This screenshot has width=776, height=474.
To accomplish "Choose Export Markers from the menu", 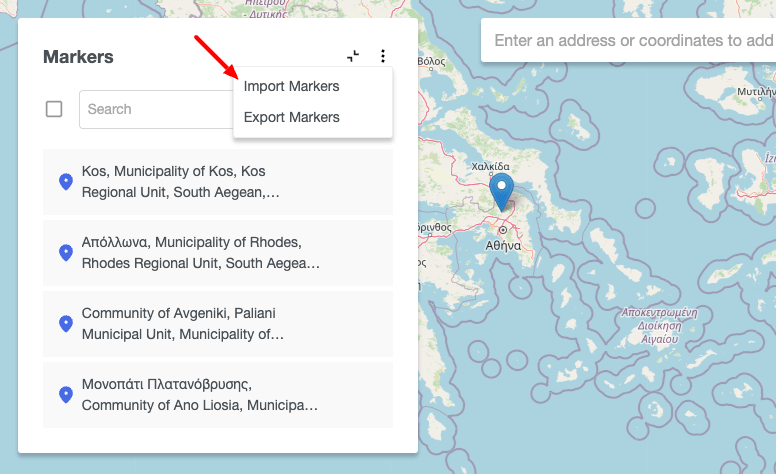I will pos(291,117).
